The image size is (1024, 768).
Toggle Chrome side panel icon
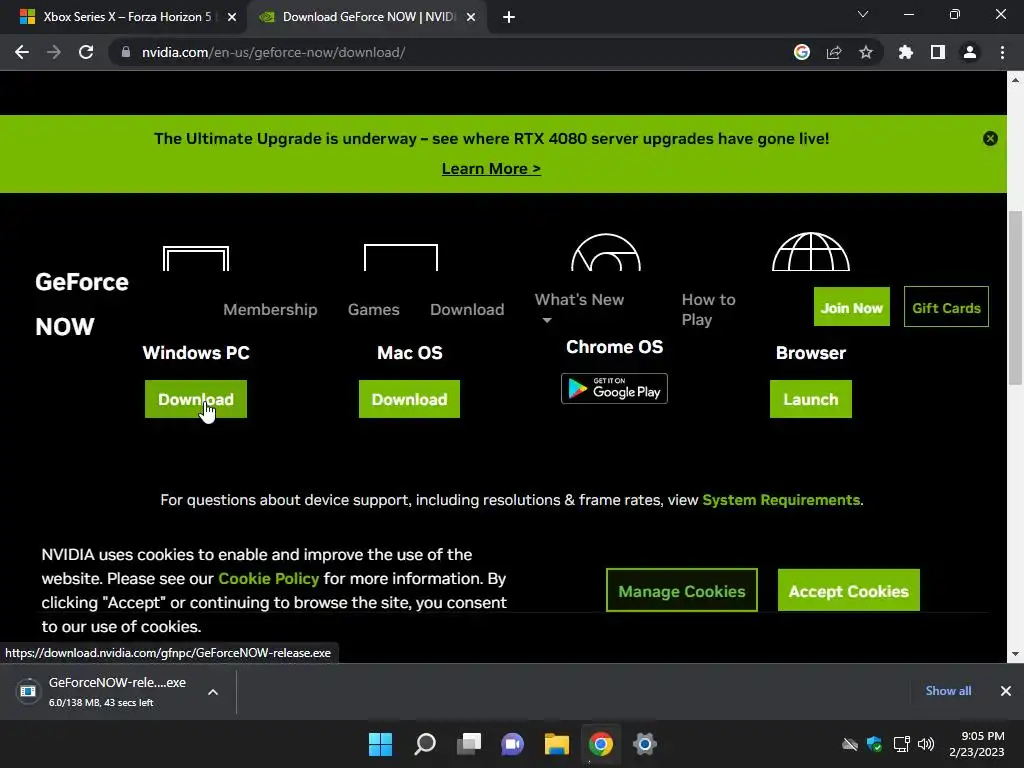pos(938,52)
